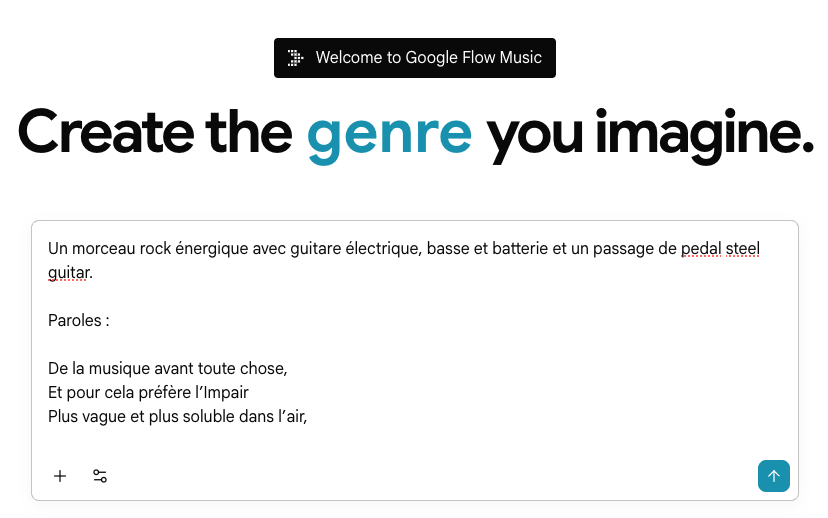This screenshot has height=518, width=828.
Task: Open the prompt settings sliders icon
Action: [x=100, y=476]
